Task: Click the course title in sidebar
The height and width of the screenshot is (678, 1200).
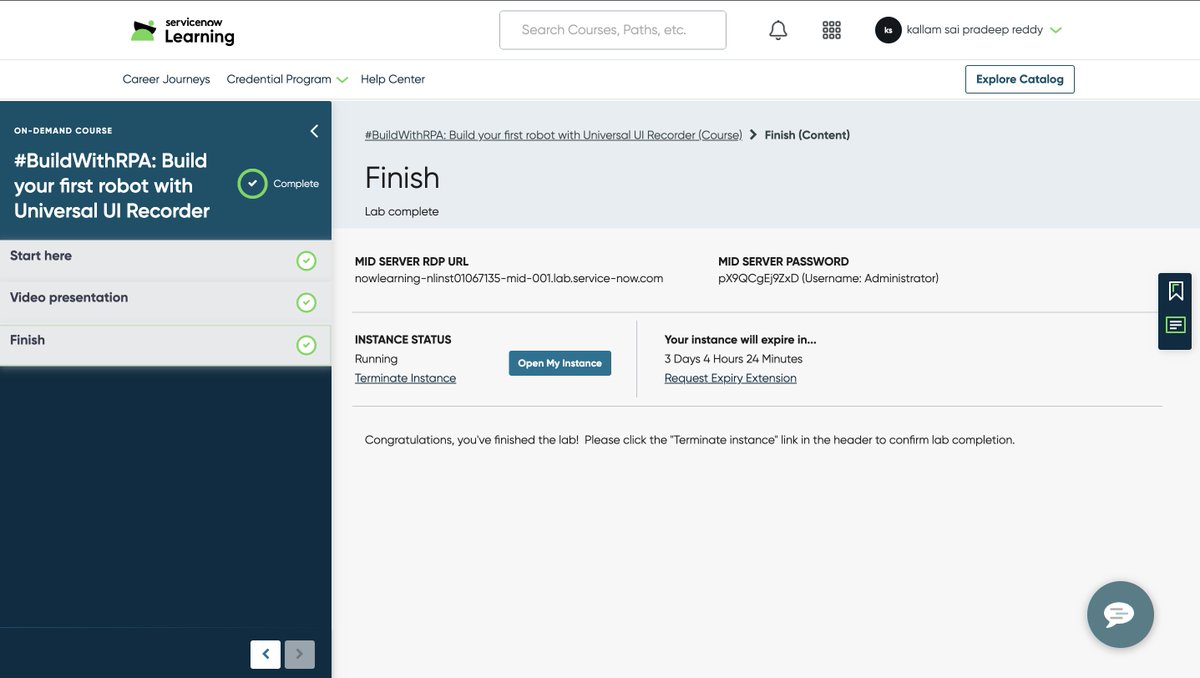Action: click(112, 185)
